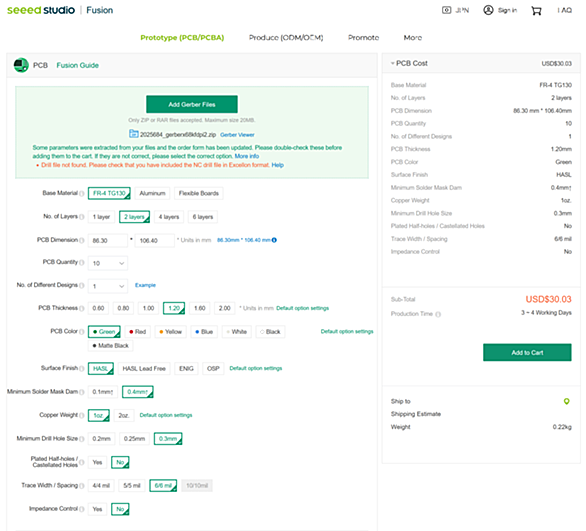
Task: Click the Sign in user icon
Action: 488,10
